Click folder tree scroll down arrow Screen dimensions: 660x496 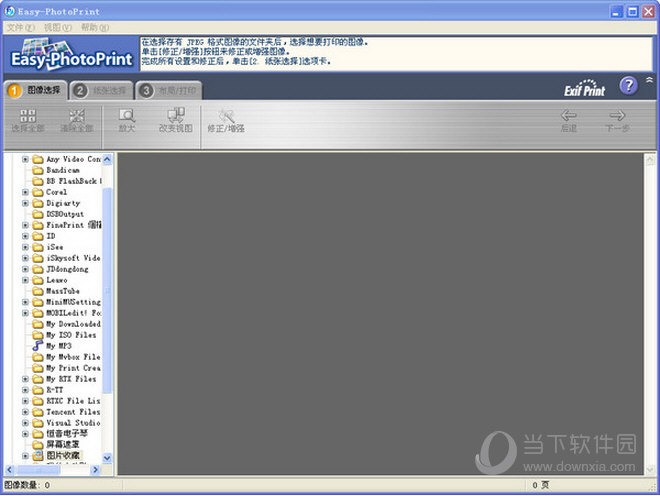click(x=107, y=458)
